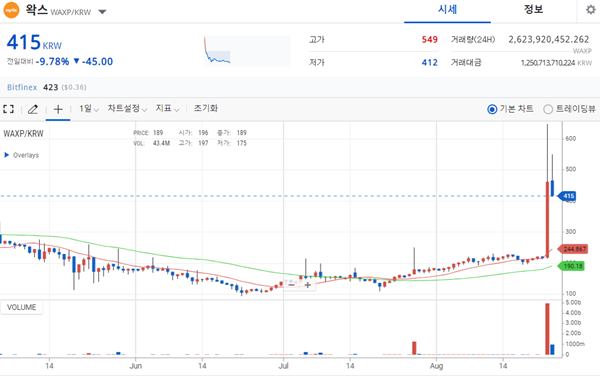This screenshot has width=600, height=376.
Task: Switch to the 시세 tab
Action: pyautogui.click(x=447, y=10)
